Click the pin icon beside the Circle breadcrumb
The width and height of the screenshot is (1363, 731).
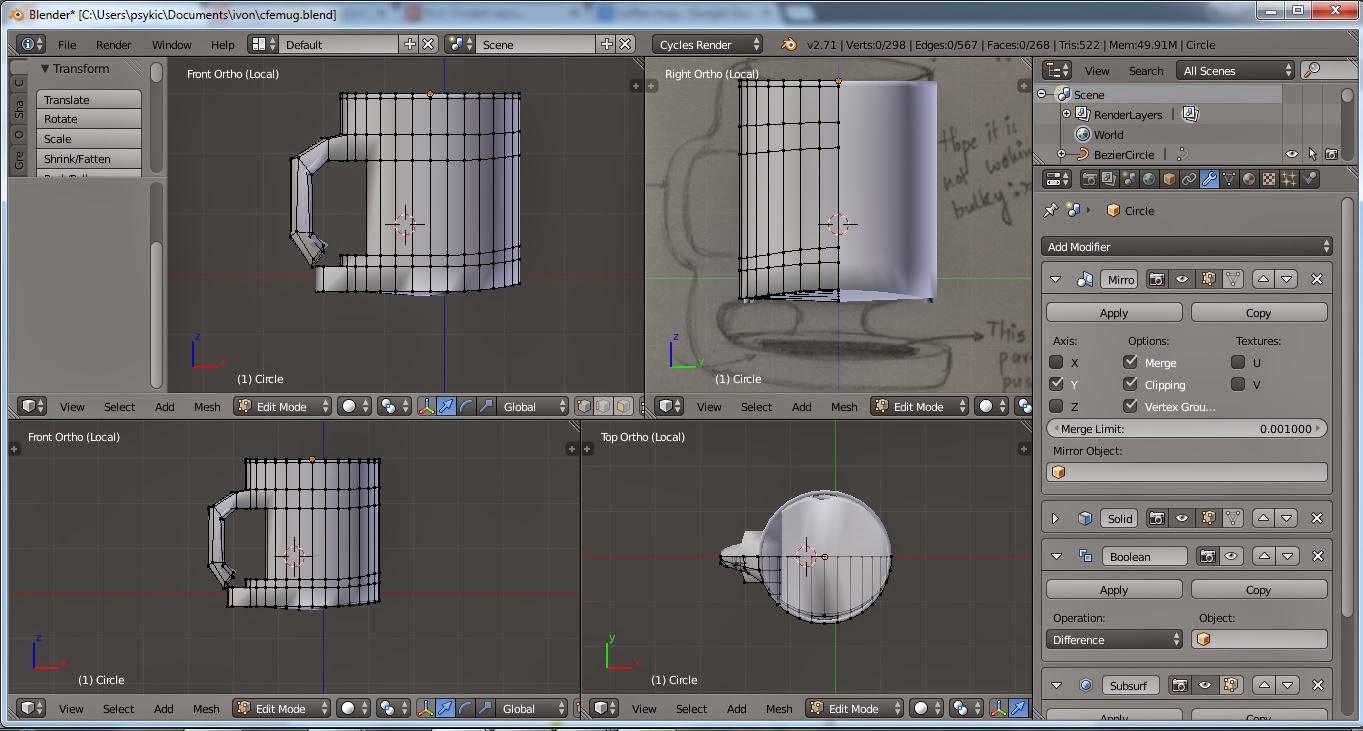coord(1050,210)
